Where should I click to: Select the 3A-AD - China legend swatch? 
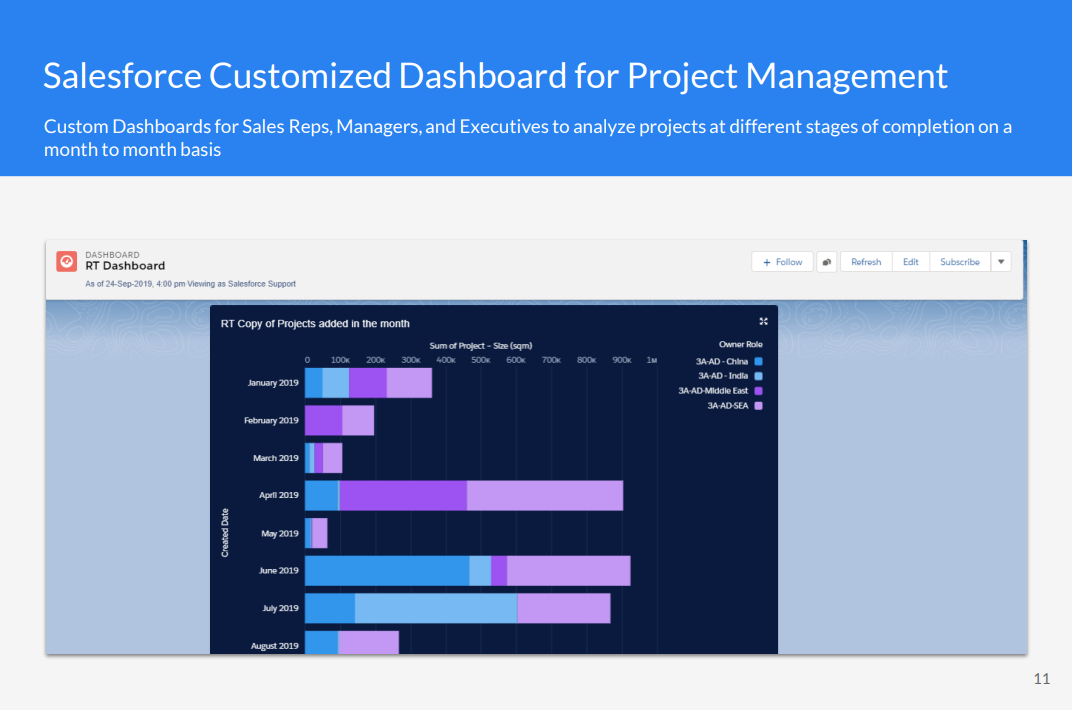(x=758, y=361)
